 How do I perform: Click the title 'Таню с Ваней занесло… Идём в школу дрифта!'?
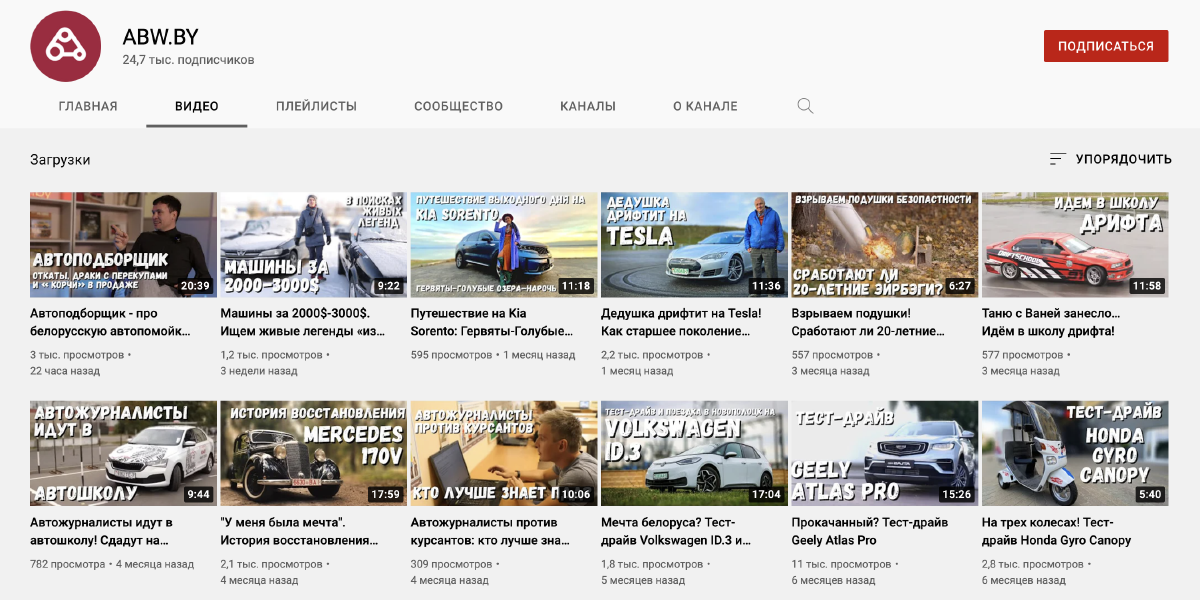[1051, 322]
